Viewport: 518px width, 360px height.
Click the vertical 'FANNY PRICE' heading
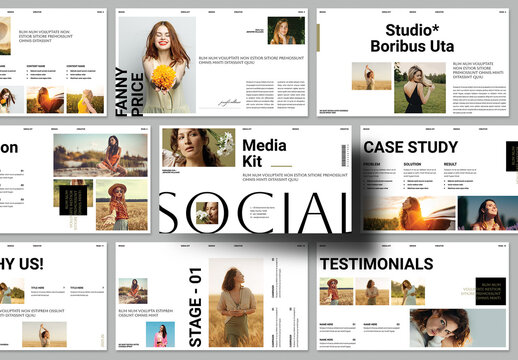pyautogui.click(x=130, y=92)
